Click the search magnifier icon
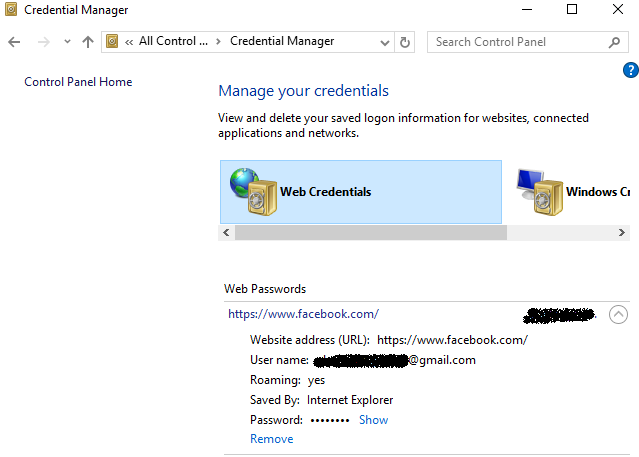This screenshot has height=457, width=639. pos(614,42)
